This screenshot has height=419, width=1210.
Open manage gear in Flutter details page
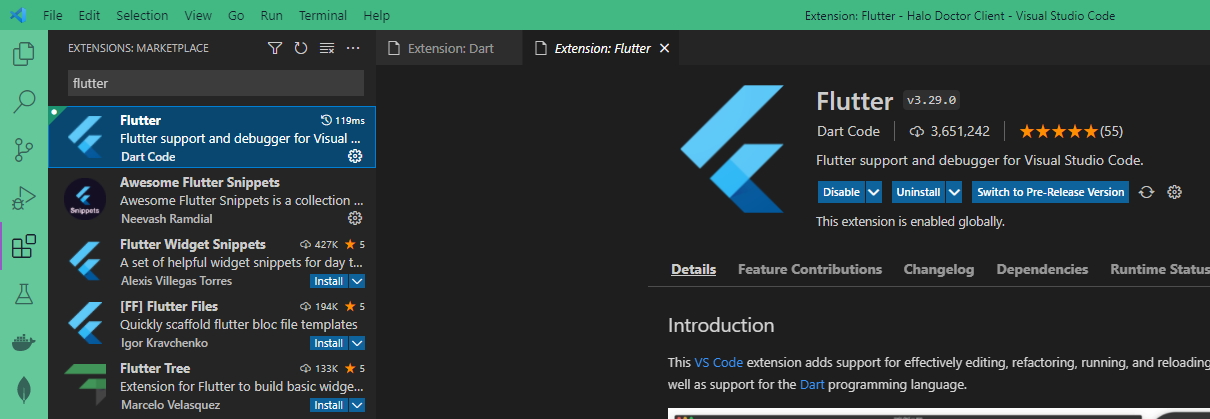(1175, 192)
